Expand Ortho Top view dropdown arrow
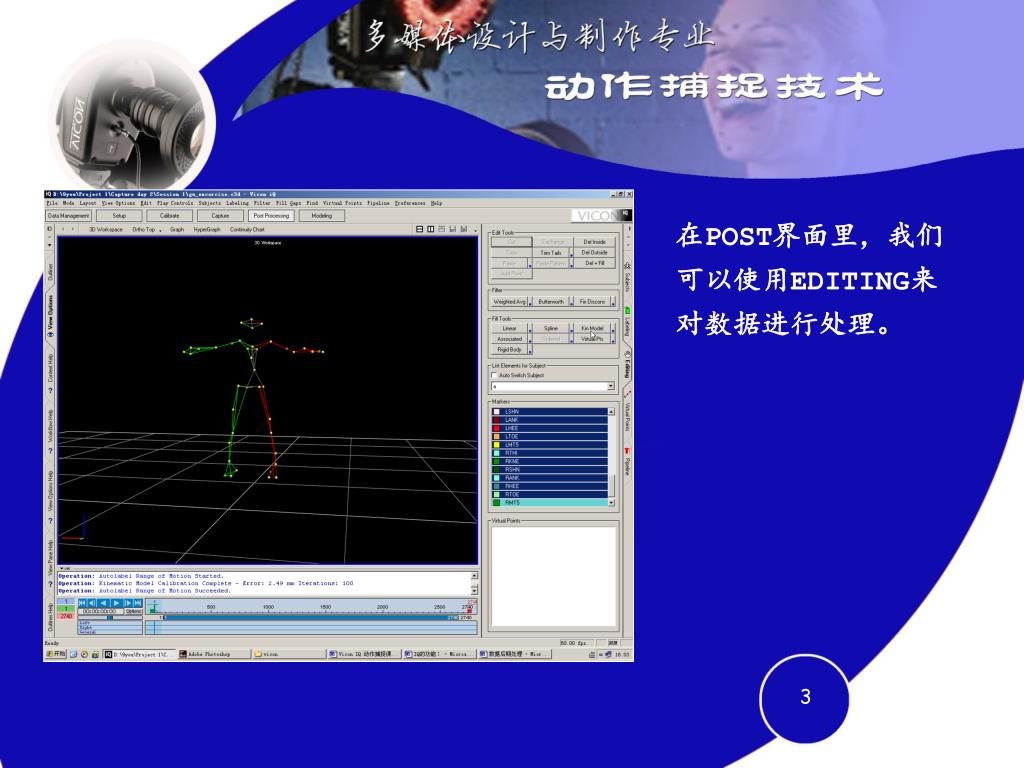Screen dimensions: 1024x768 [160, 231]
